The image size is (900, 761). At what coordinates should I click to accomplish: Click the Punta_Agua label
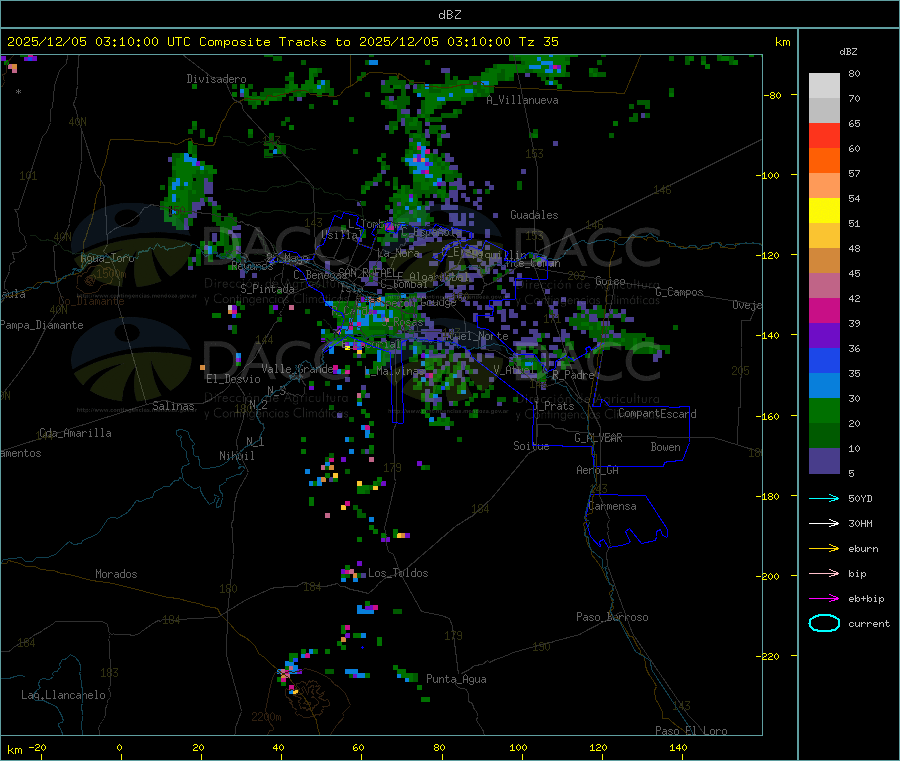[456, 679]
